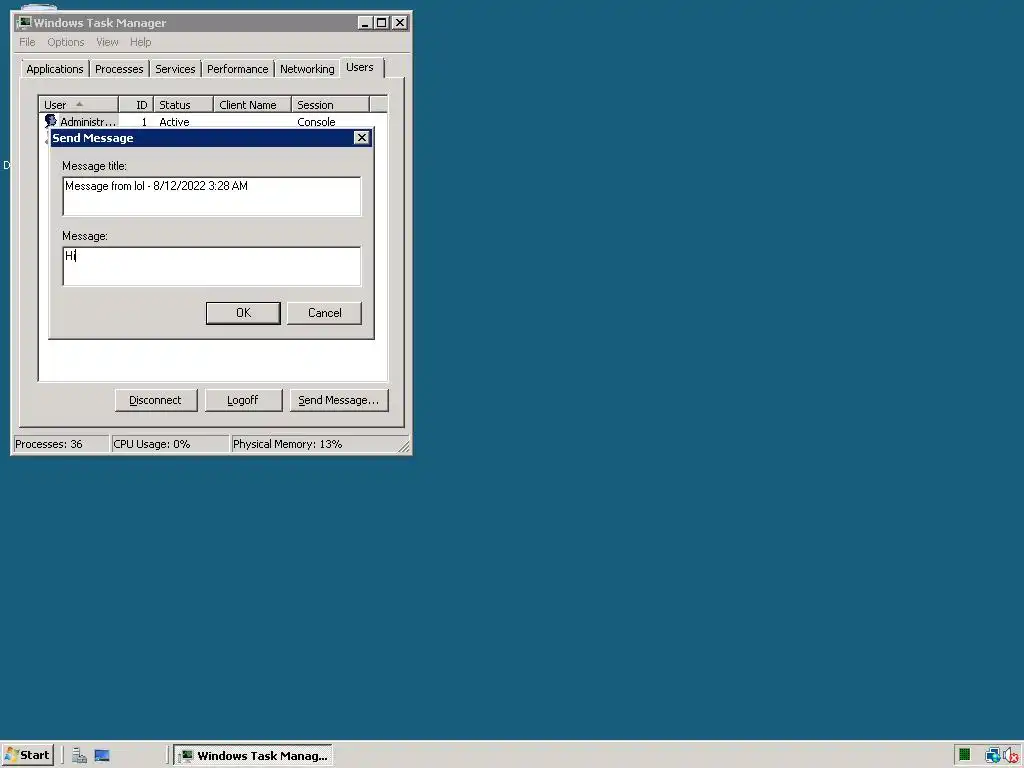Click the Windows Task Manager taskbar button
This screenshot has height=768, width=1024.
point(253,756)
